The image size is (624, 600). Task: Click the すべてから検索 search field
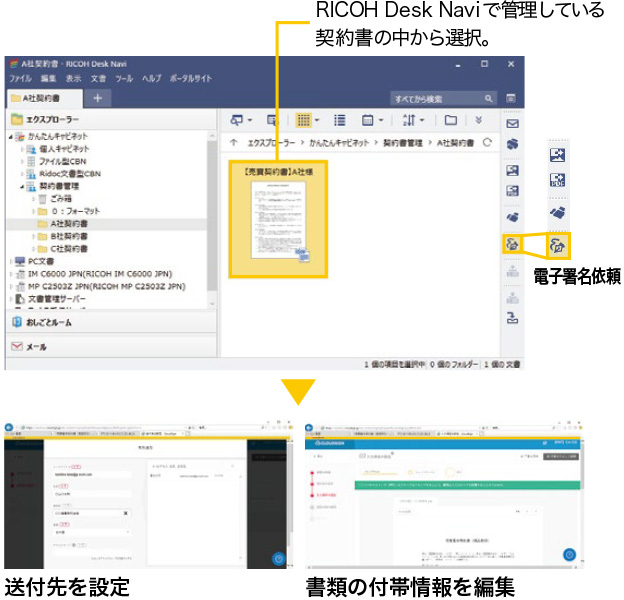click(435, 99)
